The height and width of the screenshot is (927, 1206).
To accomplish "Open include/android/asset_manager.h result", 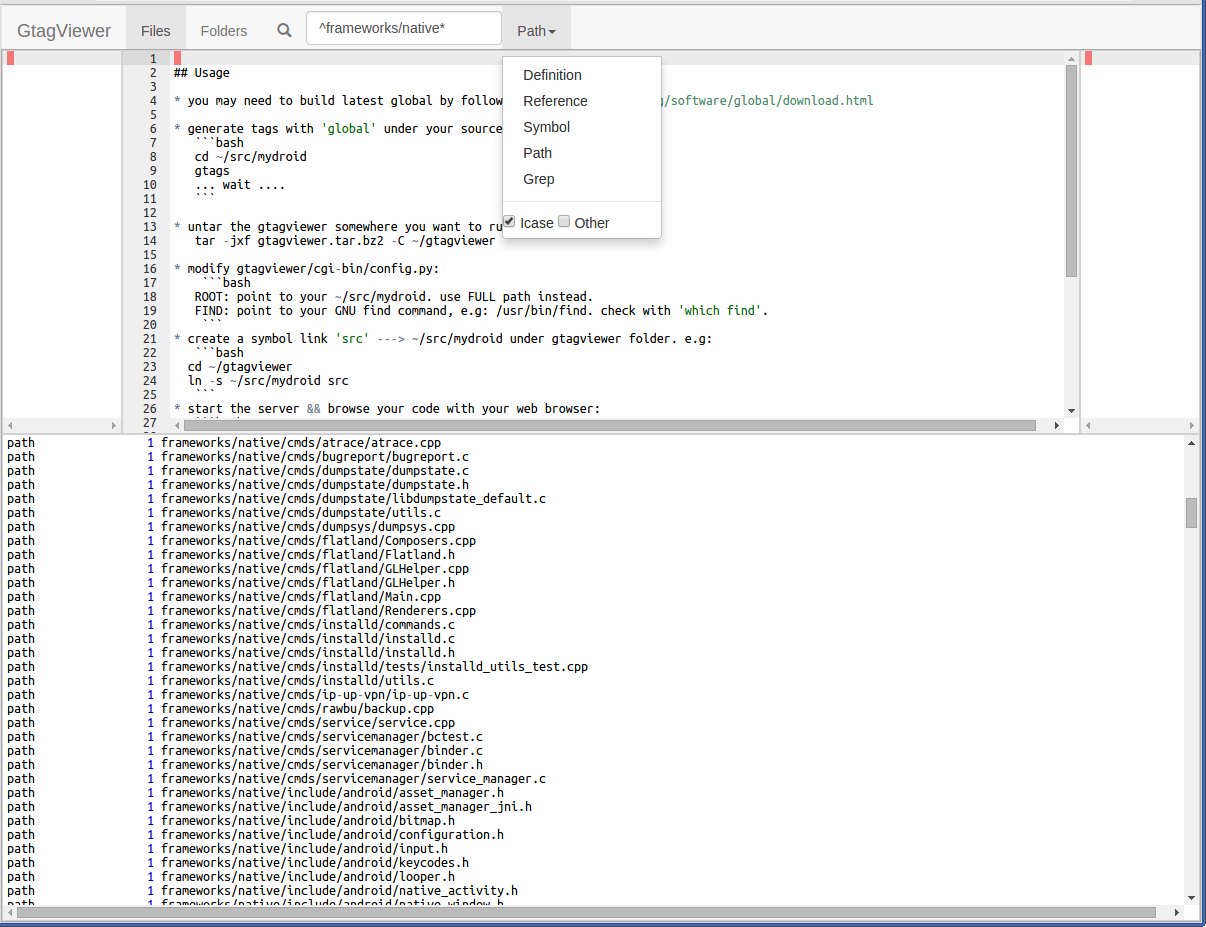I will [x=332, y=792].
